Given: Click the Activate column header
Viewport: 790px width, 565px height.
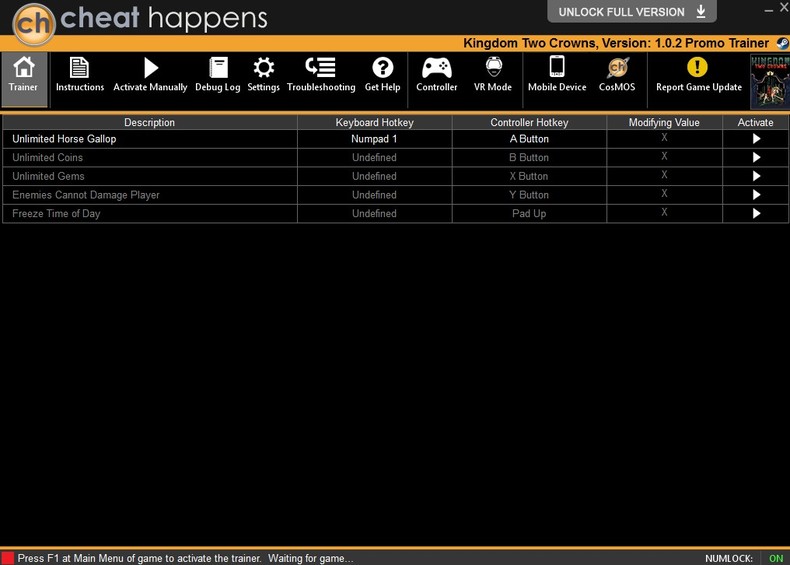Looking at the screenshot, I should 755,122.
